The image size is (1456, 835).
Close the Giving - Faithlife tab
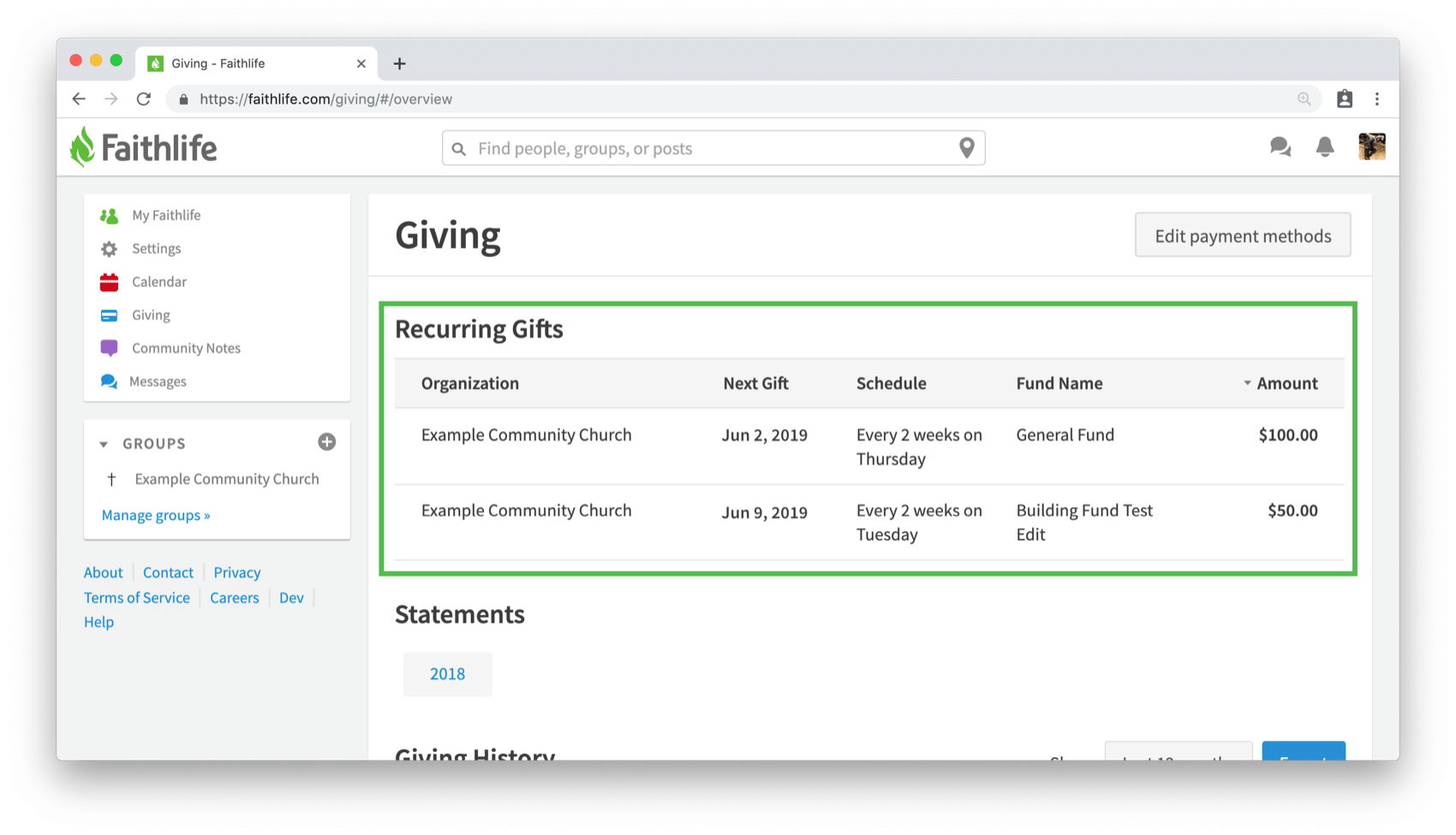pyautogui.click(x=361, y=63)
